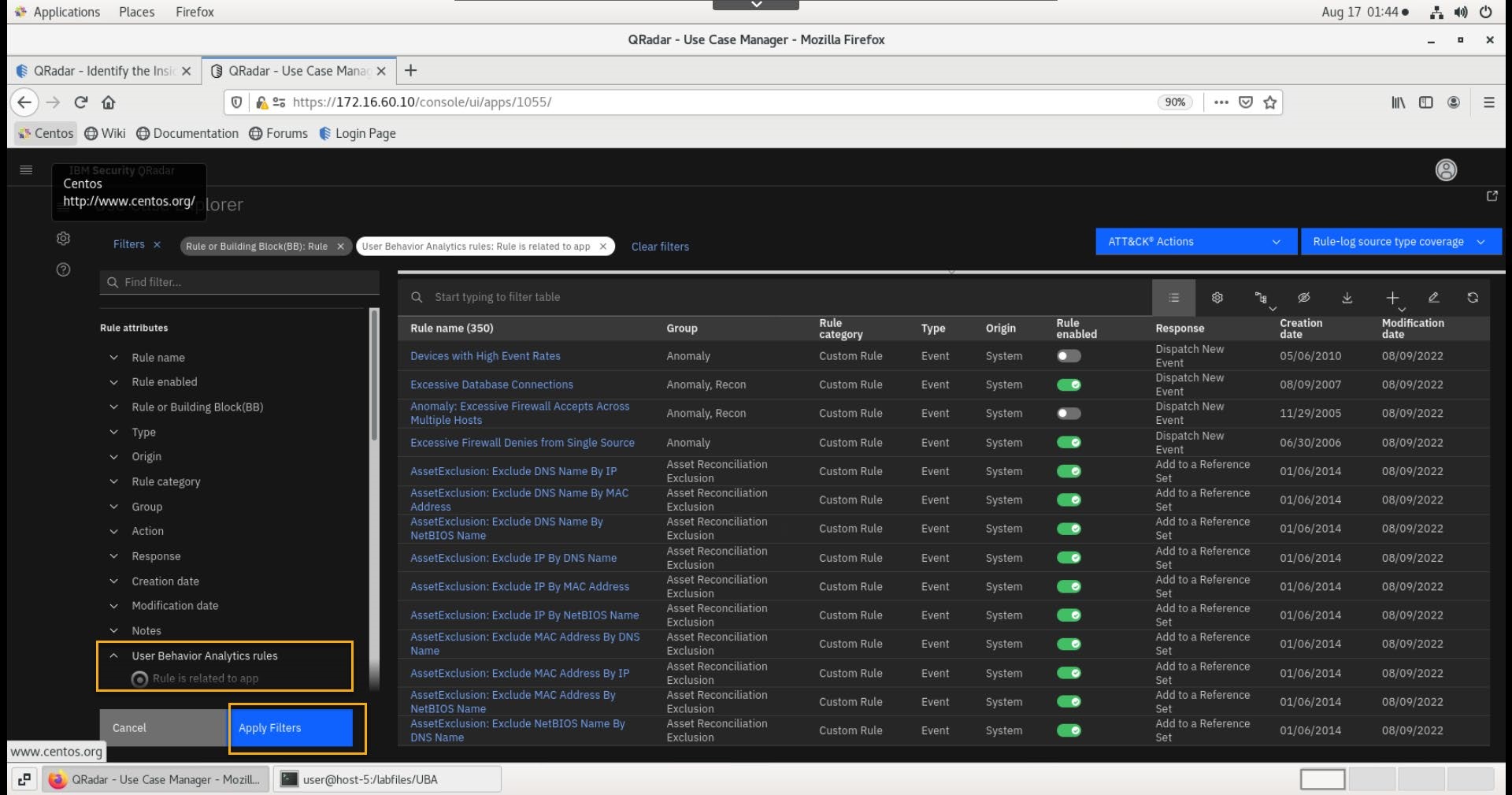Image resolution: width=1512 pixels, height=795 pixels.
Task: Toggle rule enabled for Excessive Firewall Denies from Single Source
Action: click(x=1069, y=443)
